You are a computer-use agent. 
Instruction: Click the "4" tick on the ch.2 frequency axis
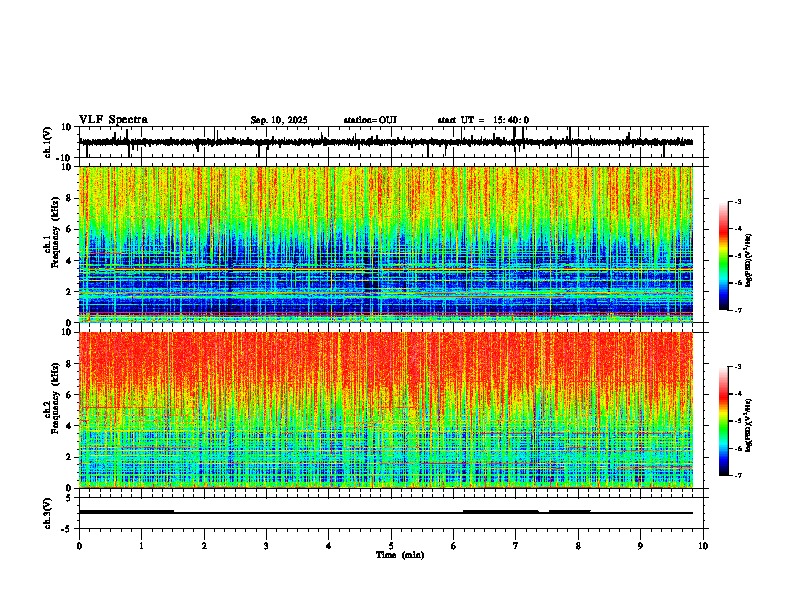pos(69,426)
